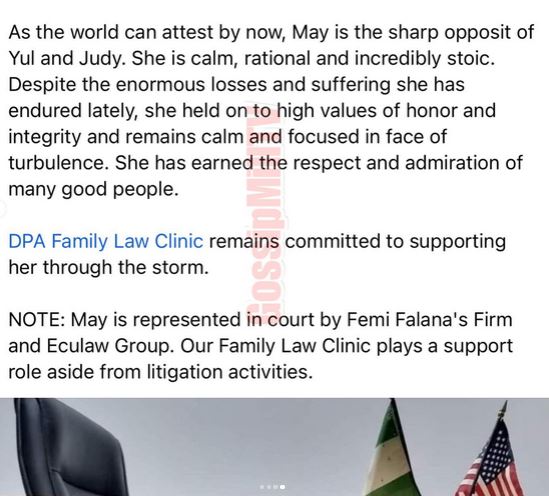
Task: Click the phrase "many good people."
Action: (x=93, y=189)
